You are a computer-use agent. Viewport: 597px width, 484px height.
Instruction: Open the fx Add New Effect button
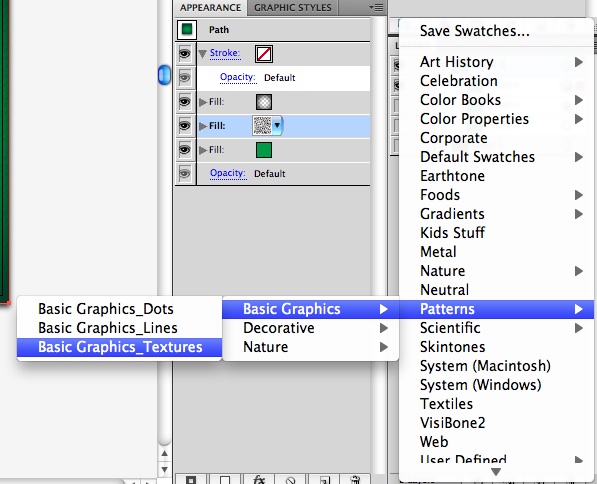point(259,480)
